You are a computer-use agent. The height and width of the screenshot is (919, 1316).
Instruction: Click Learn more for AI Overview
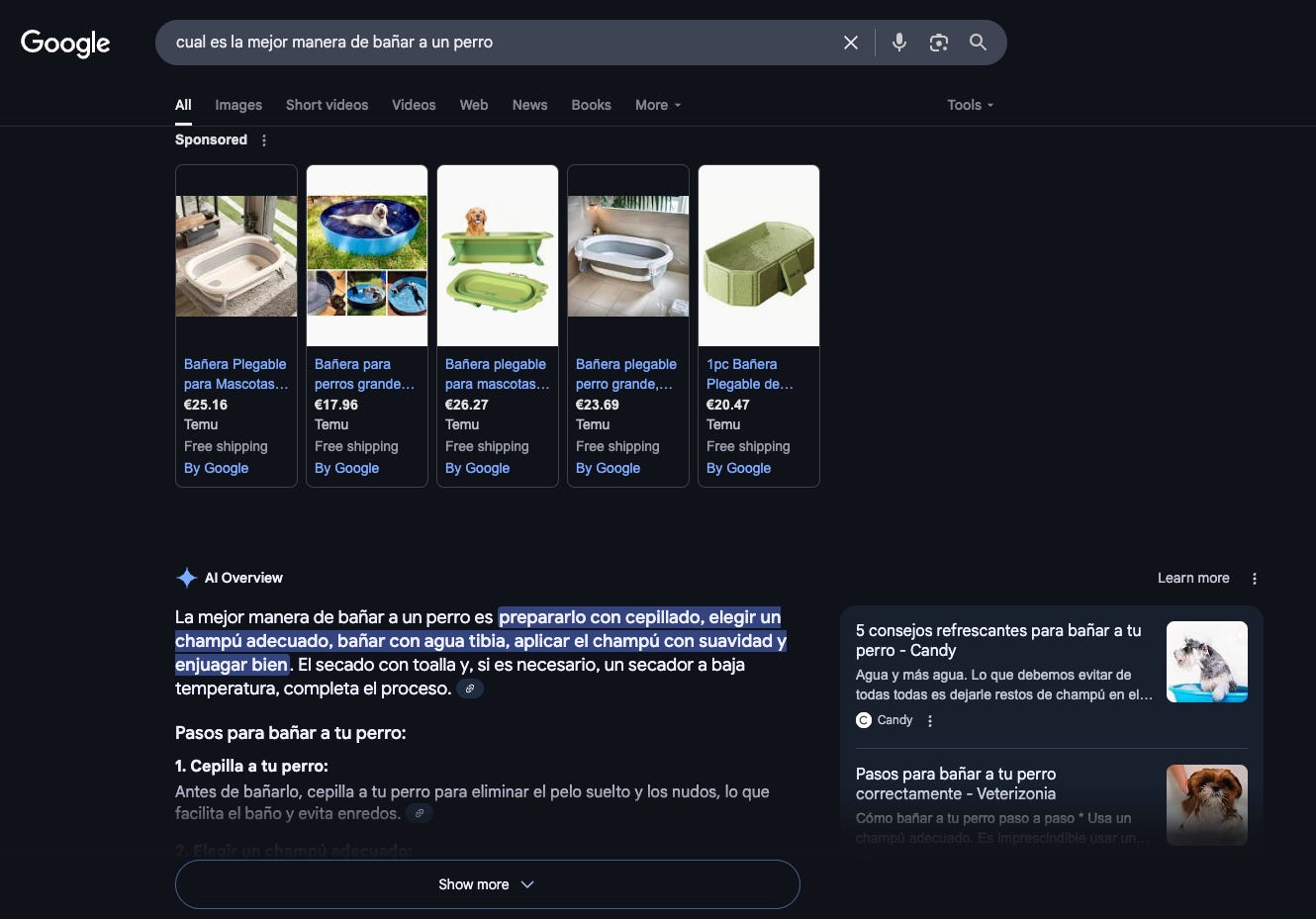point(1193,578)
